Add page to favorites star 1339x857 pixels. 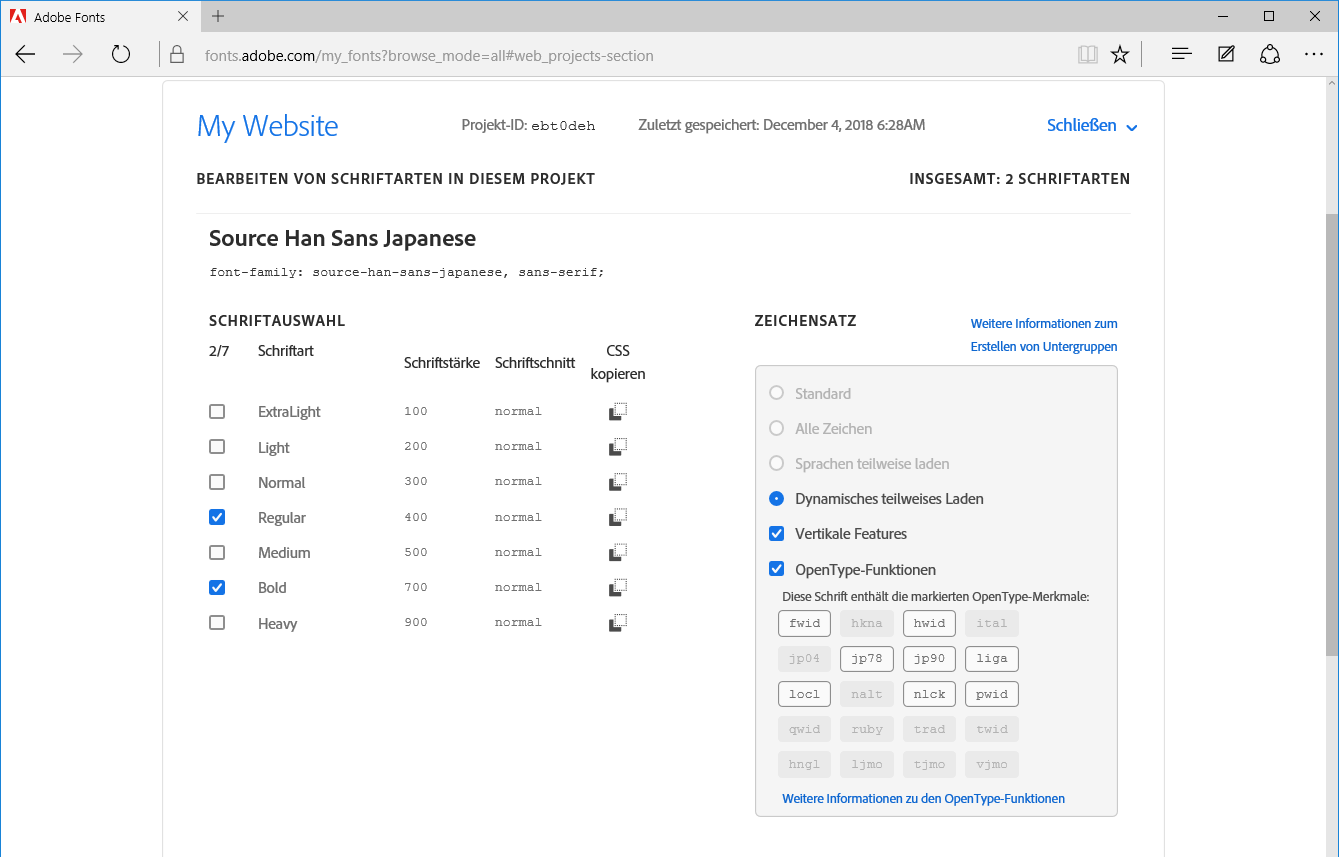pos(1120,55)
